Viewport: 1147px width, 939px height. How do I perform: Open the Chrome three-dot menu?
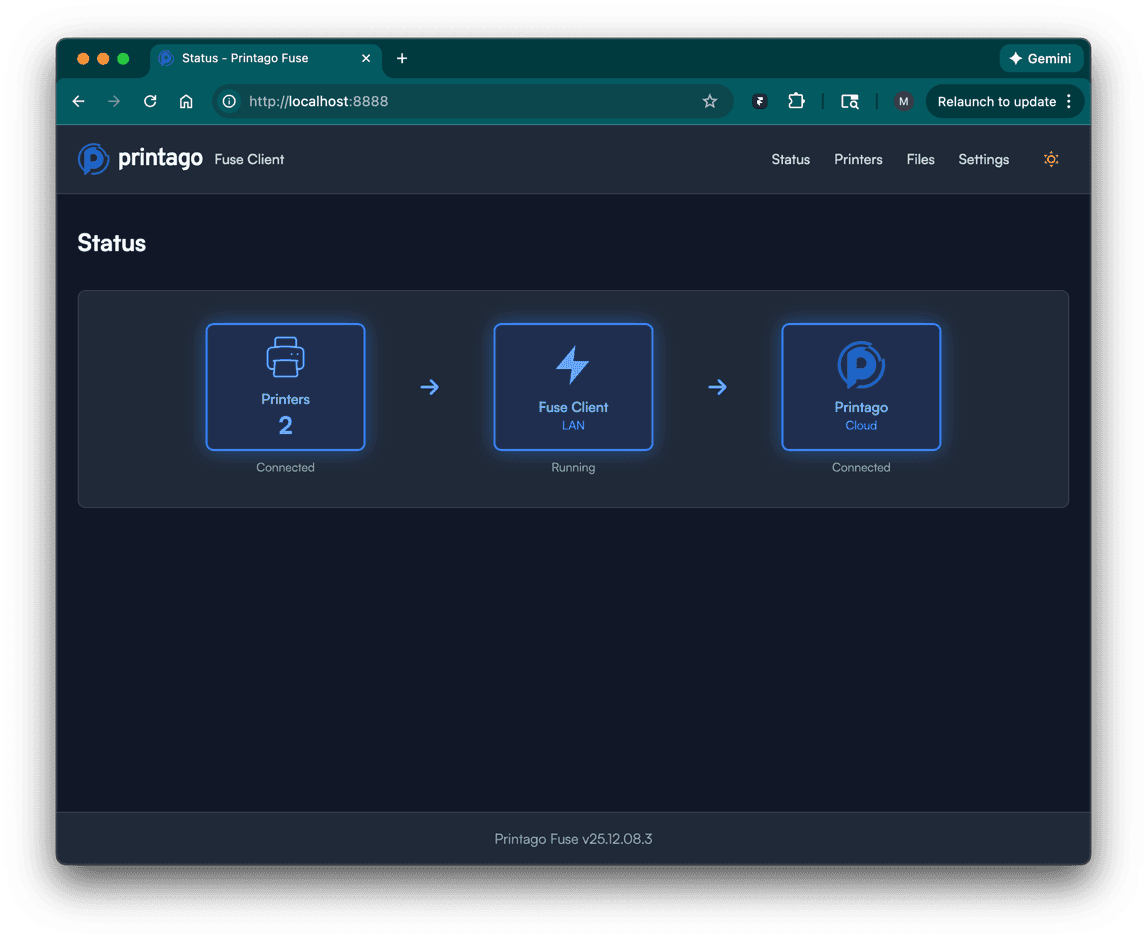click(1069, 102)
